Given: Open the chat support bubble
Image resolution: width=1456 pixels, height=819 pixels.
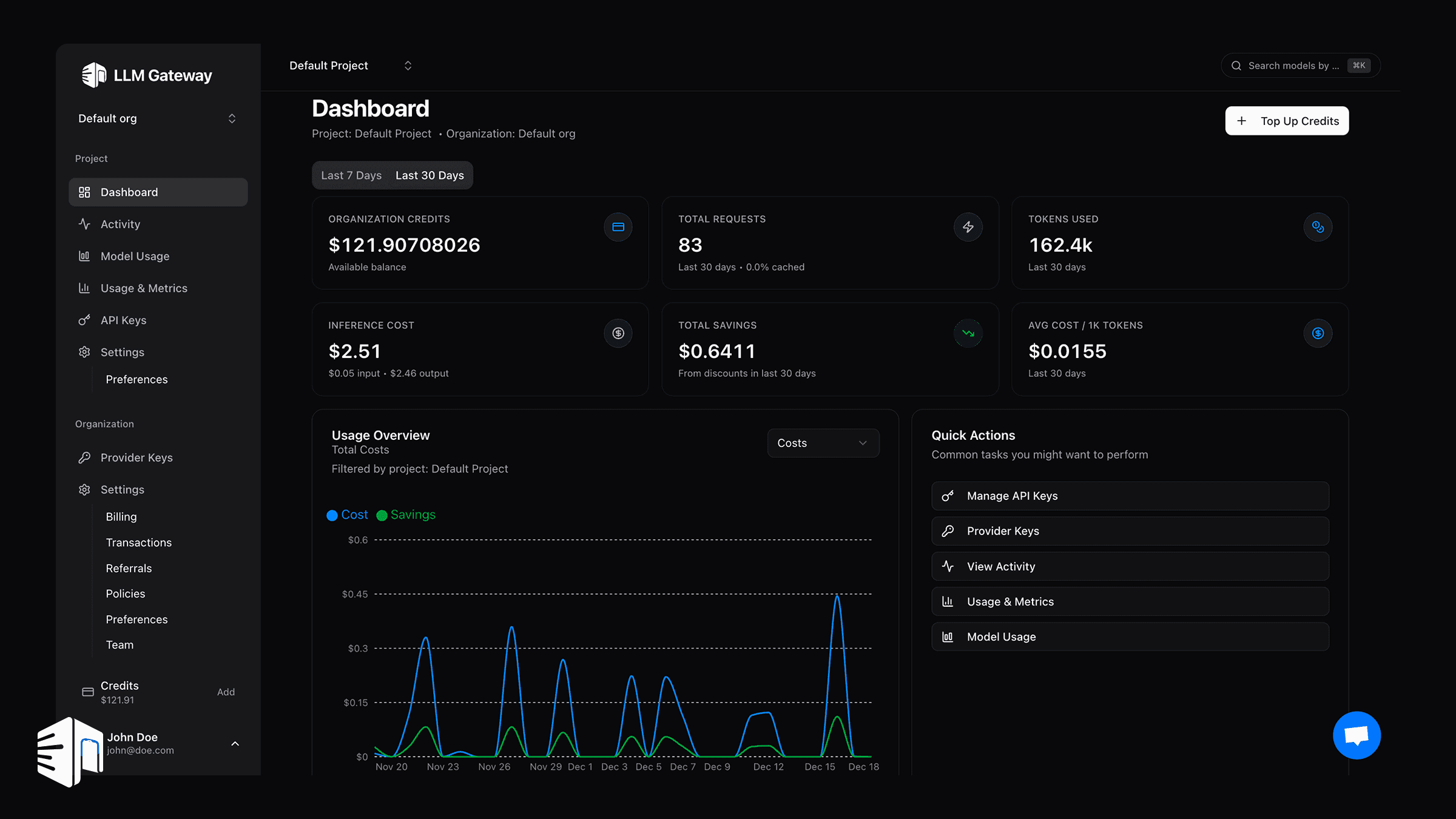Looking at the screenshot, I should click(x=1357, y=735).
